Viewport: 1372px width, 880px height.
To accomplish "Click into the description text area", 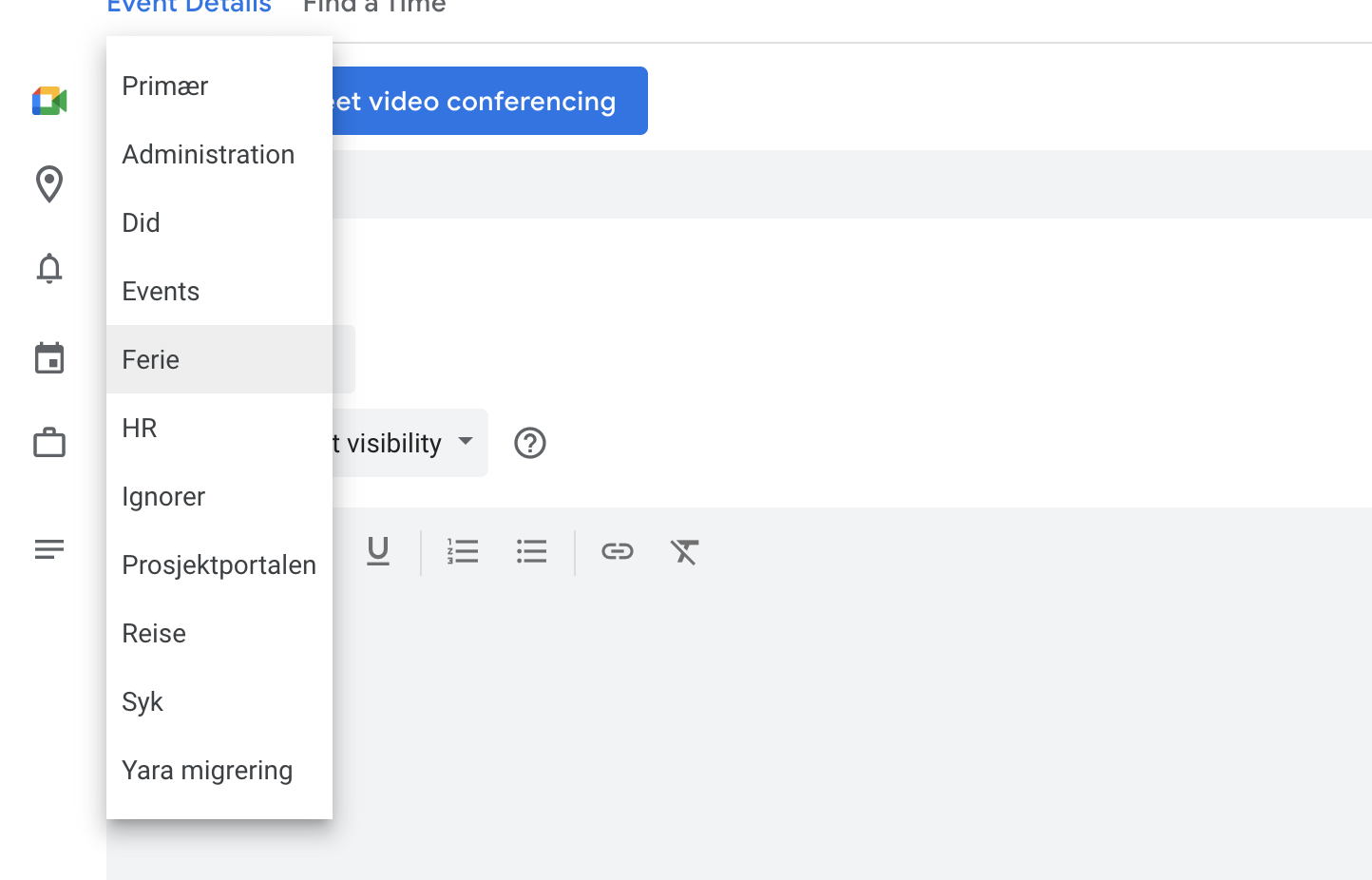I will click(x=852, y=732).
